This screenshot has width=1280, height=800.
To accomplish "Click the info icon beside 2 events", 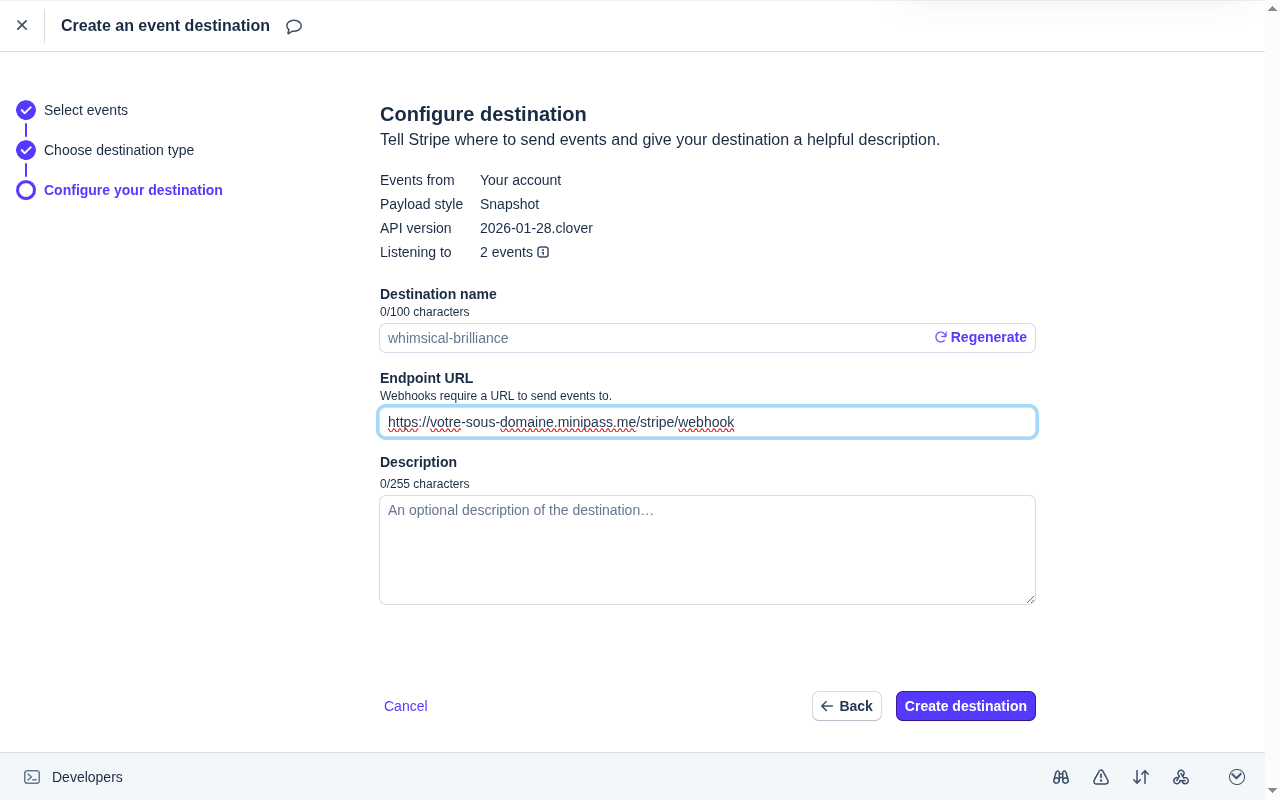I will (x=542, y=252).
